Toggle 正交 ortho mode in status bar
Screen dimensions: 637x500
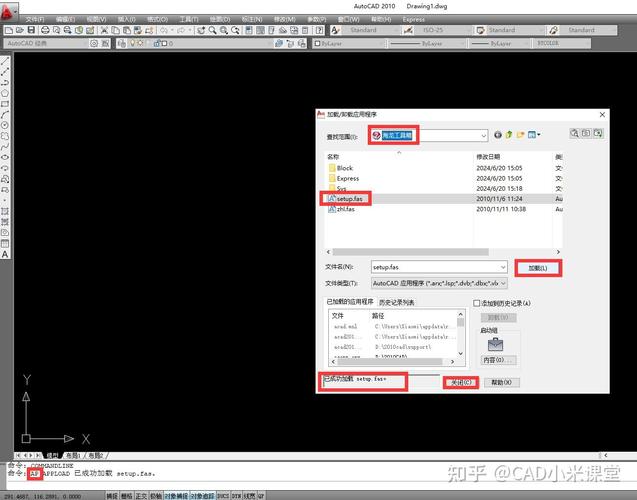(141, 496)
